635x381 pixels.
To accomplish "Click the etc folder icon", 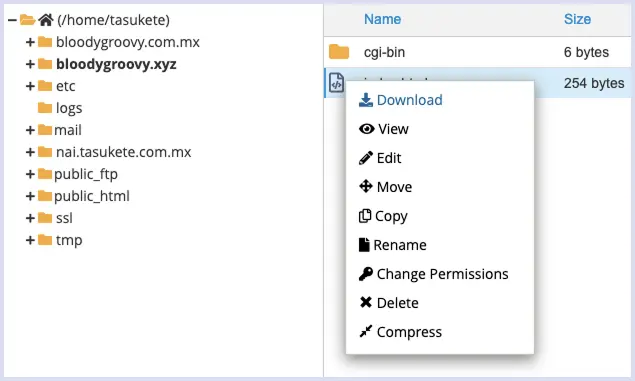I will coord(45,86).
